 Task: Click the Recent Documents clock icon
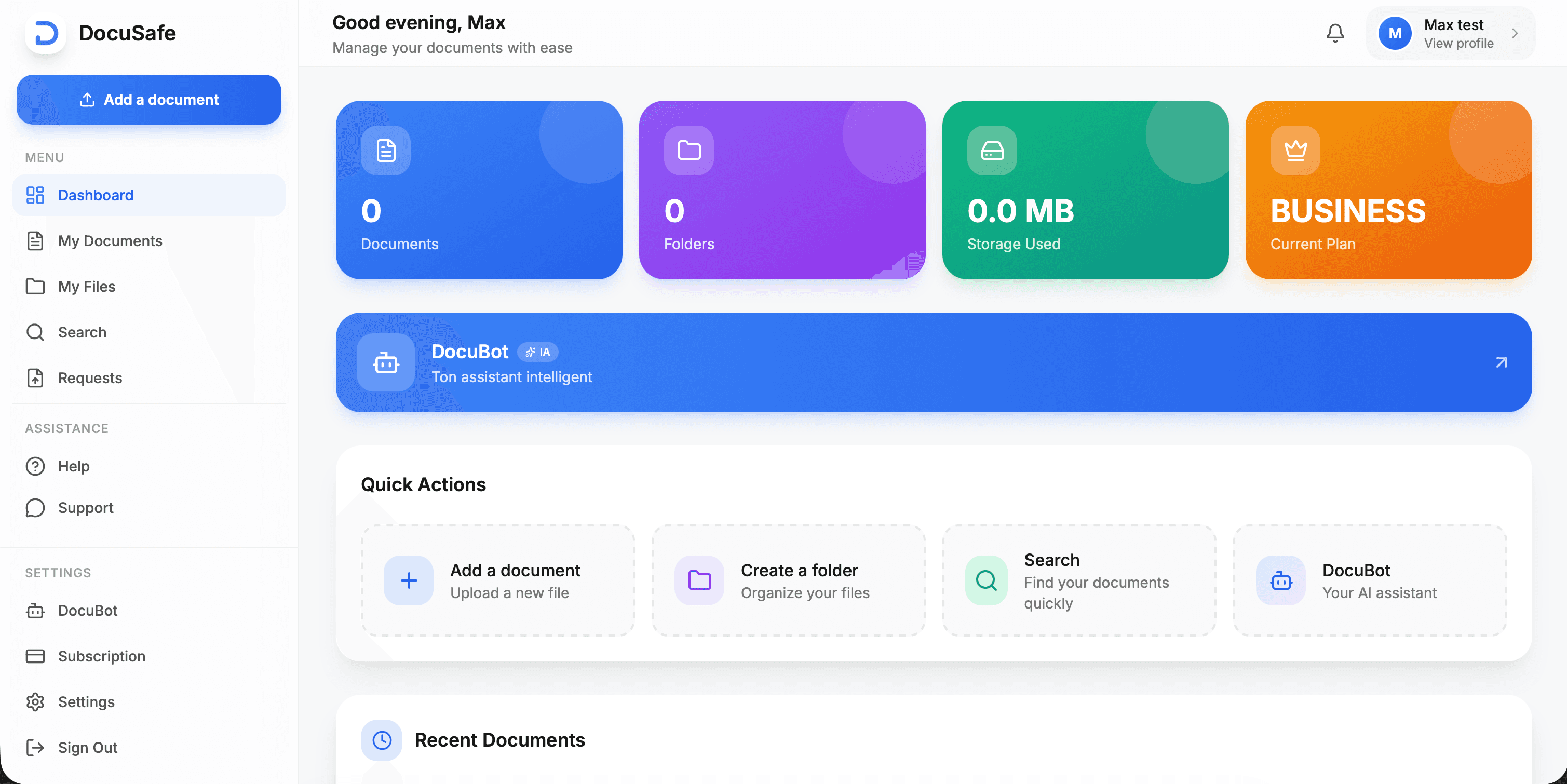pos(382,740)
